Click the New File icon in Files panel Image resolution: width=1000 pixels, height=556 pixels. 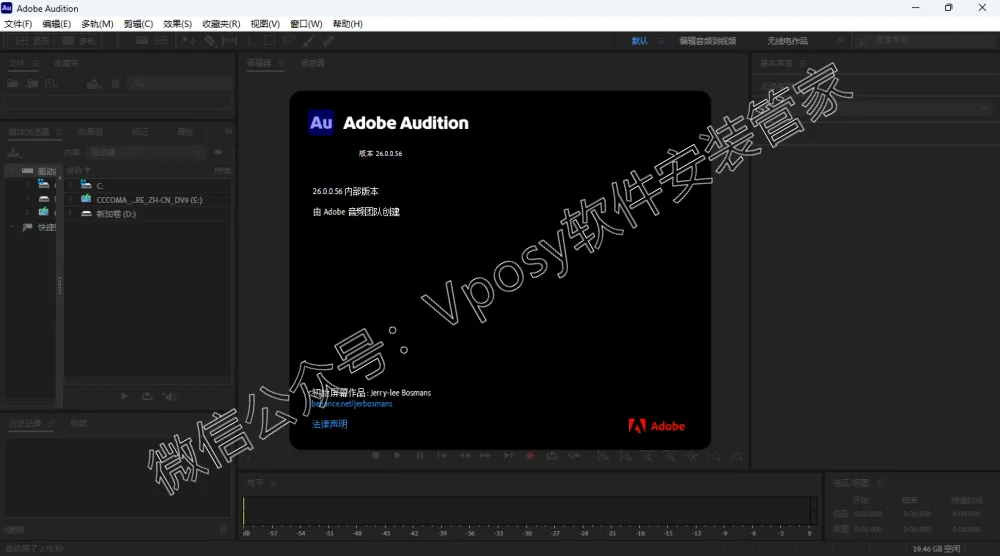52,84
